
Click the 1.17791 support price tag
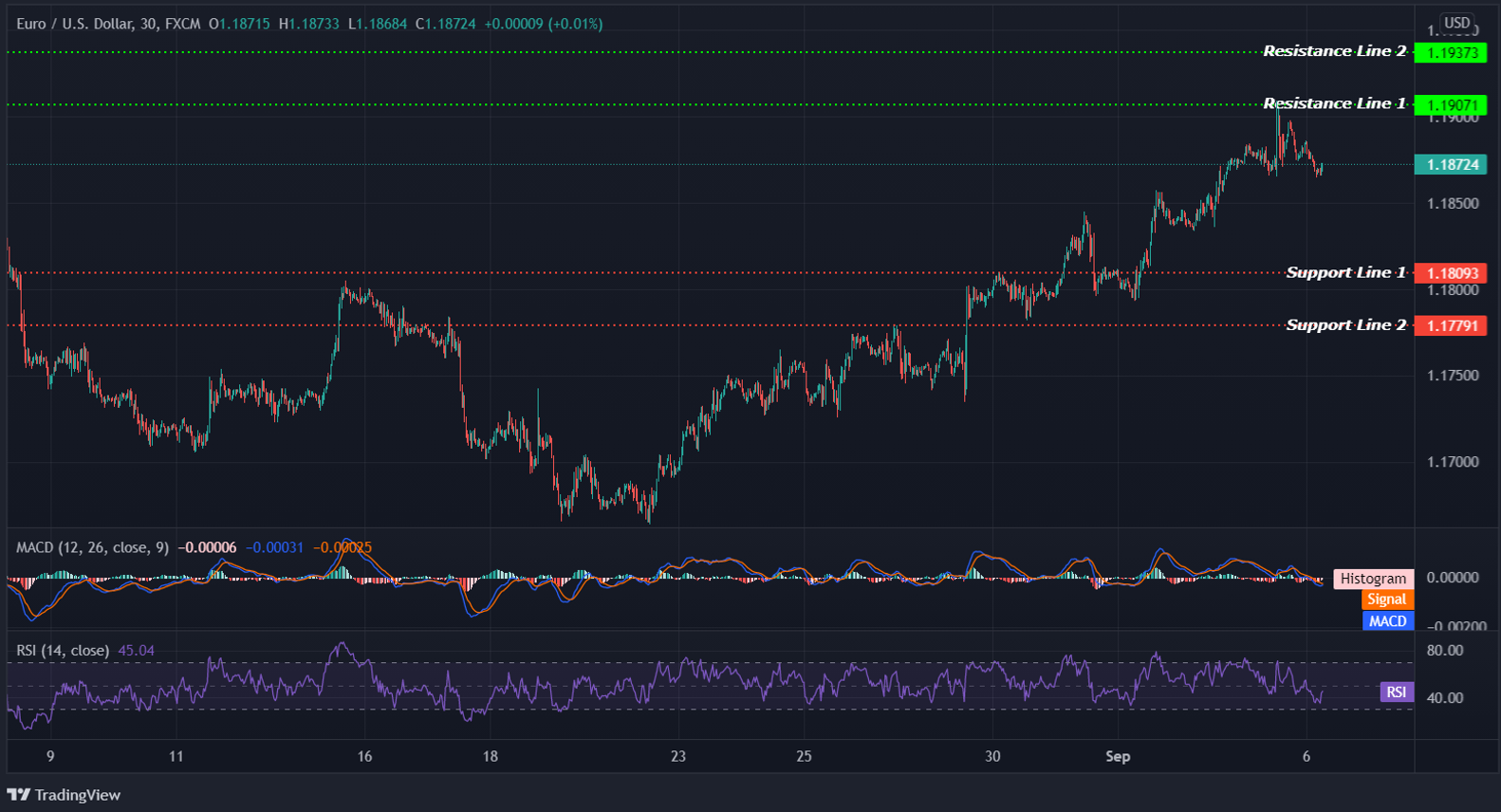1451,325
